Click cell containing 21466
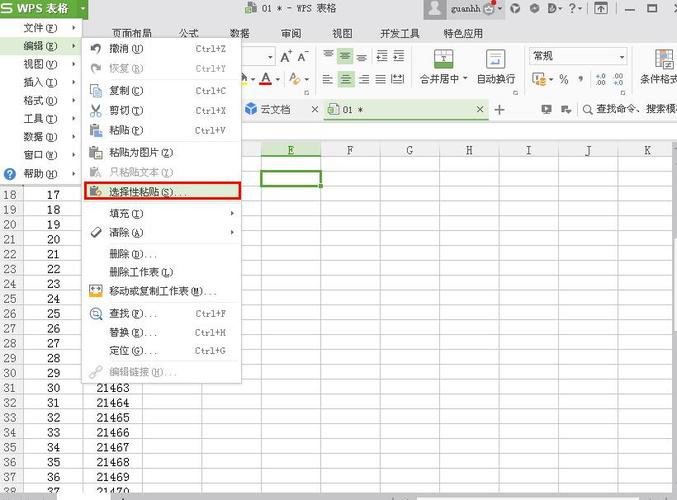677x500 pixels. tap(113, 432)
